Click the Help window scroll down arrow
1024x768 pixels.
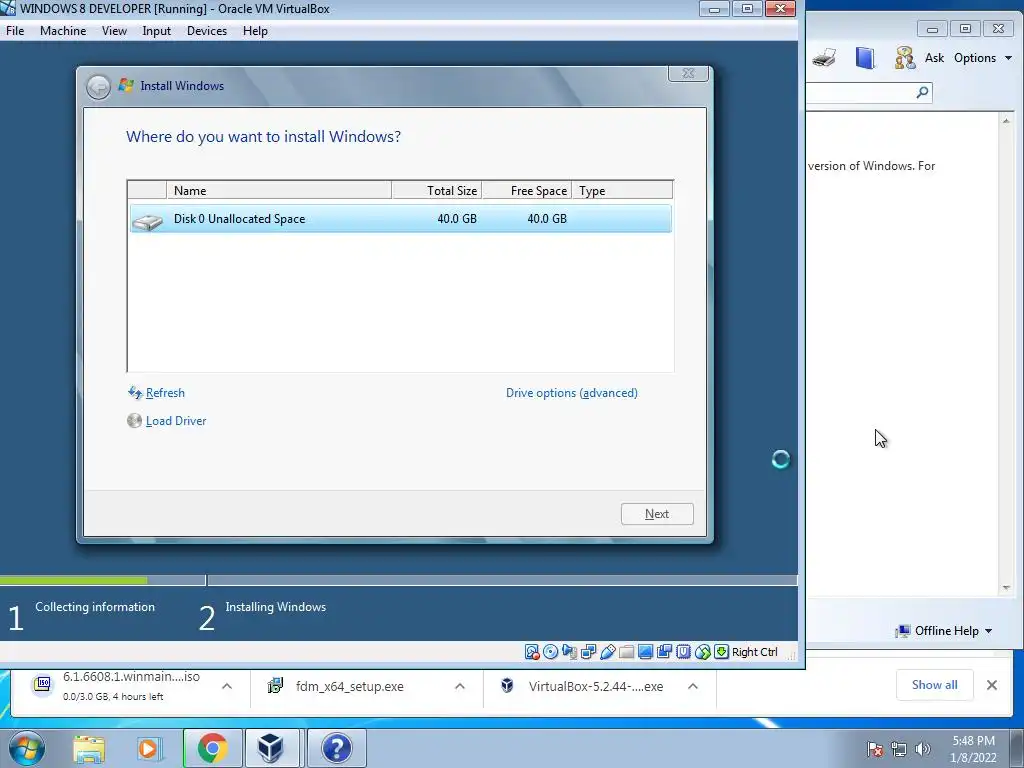click(1006, 588)
